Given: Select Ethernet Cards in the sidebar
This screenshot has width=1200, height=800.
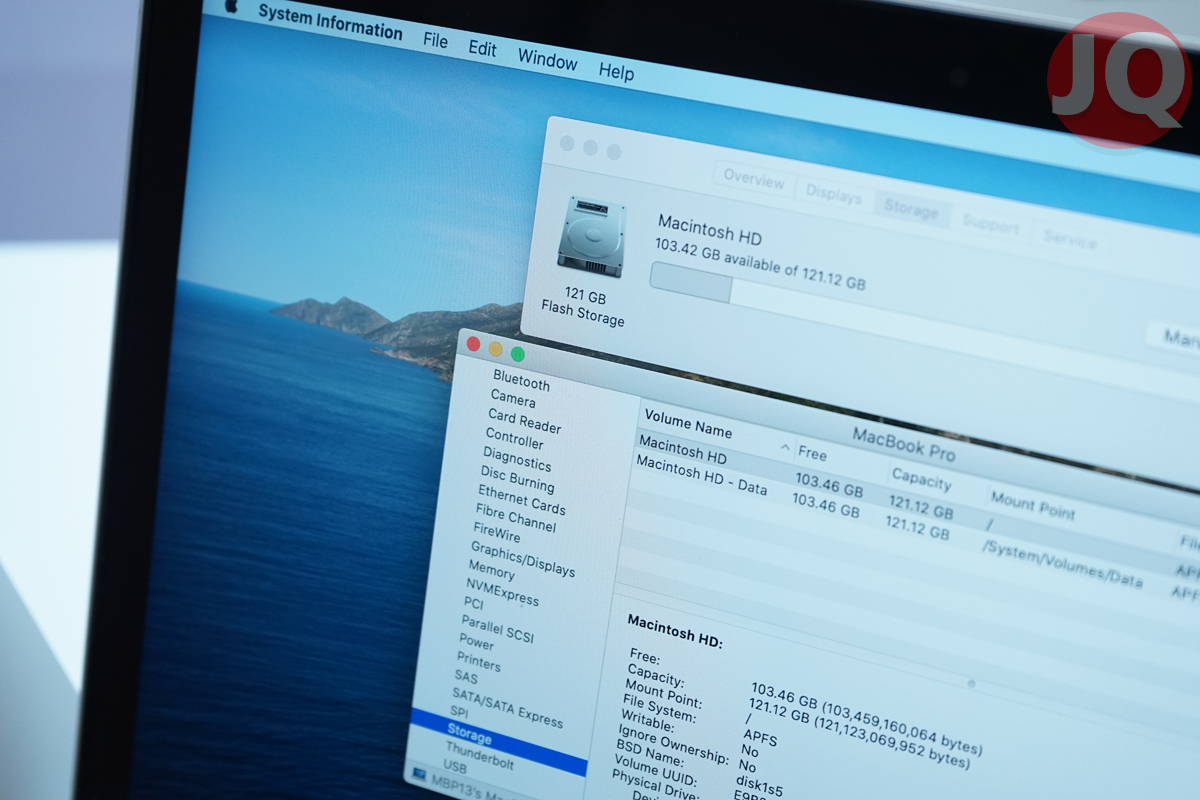Looking at the screenshot, I should click(x=520, y=499).
